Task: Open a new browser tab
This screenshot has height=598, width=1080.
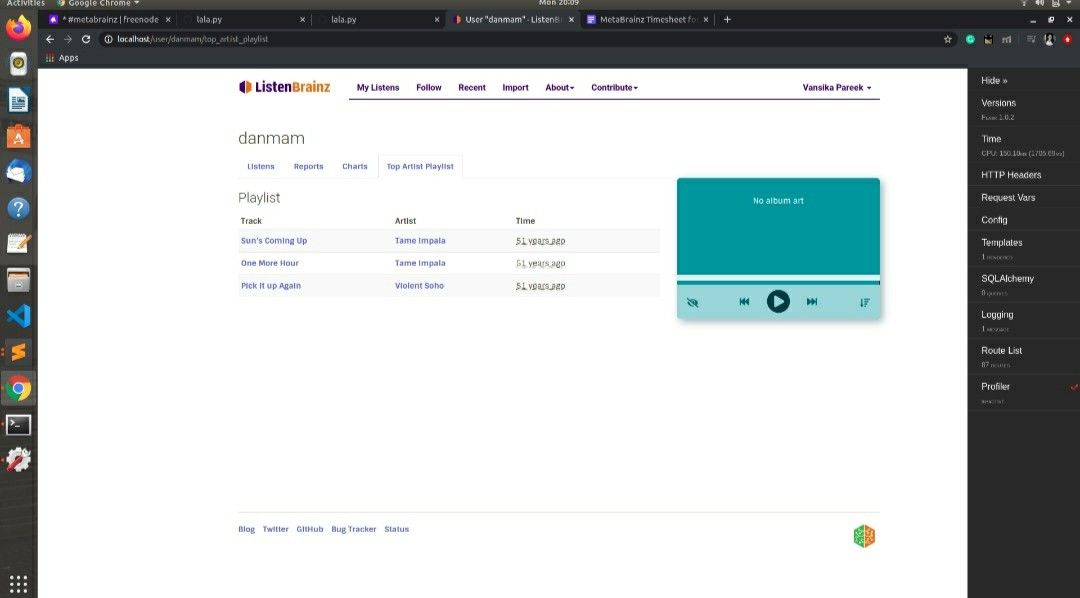Action: click(727, 19)
